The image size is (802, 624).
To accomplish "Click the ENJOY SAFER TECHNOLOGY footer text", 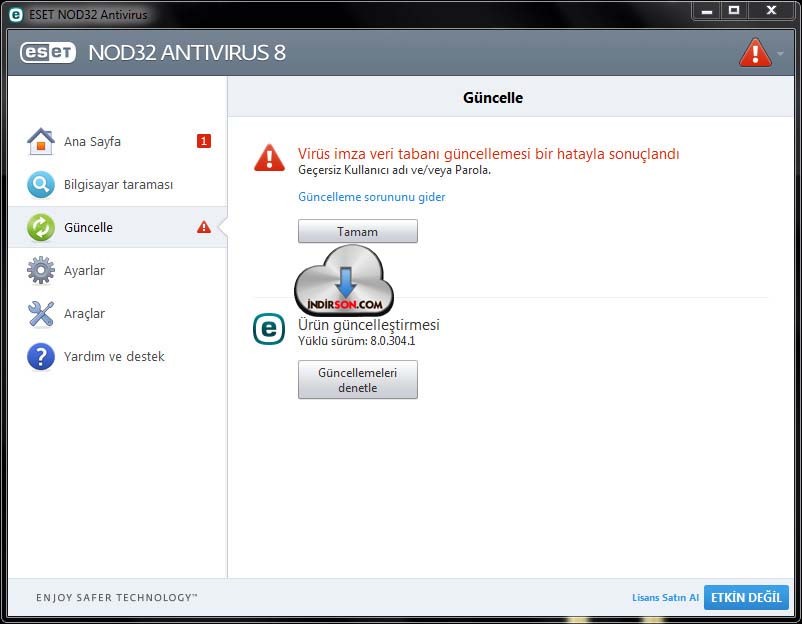I will [x=117, y=597].
